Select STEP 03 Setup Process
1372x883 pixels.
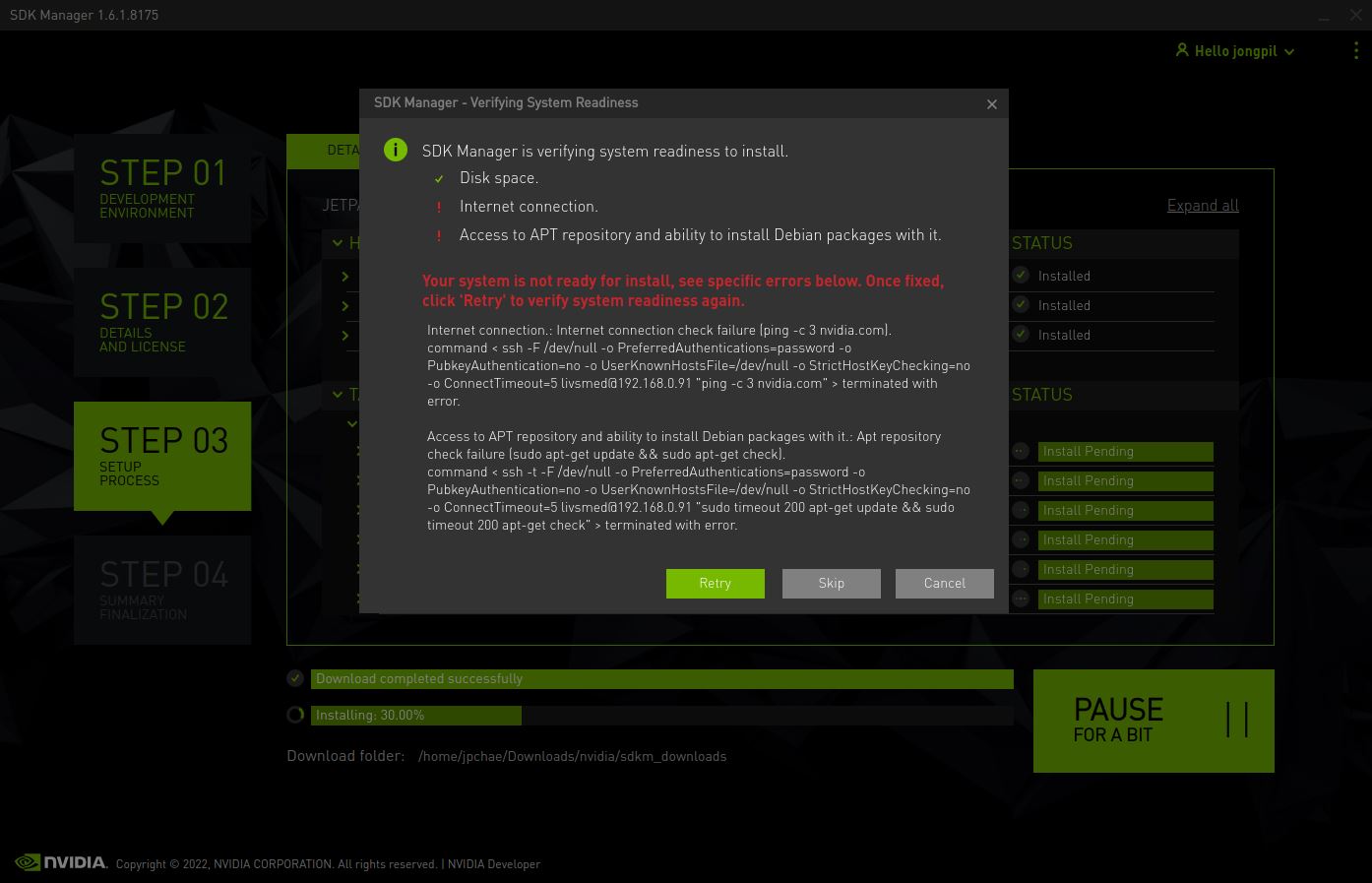(162, 456)
